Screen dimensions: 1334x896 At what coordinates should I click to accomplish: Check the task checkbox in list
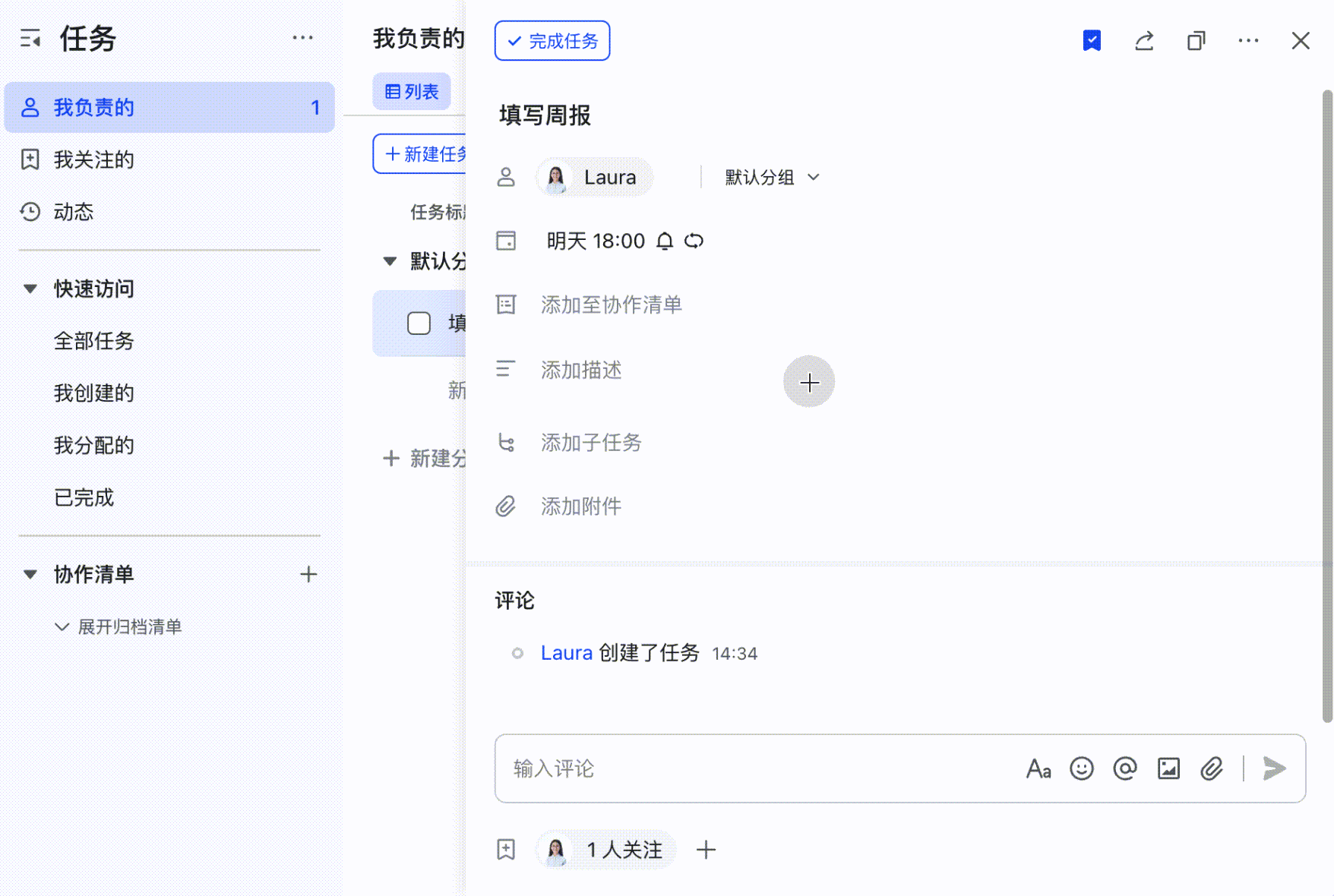pyautogui.click(x=419, y=323)
